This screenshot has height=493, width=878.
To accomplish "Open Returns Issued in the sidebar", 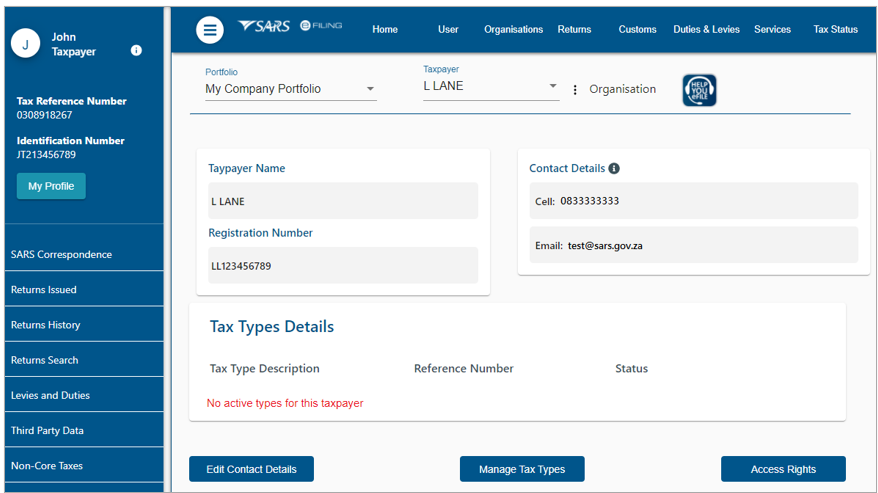I will (x=84, y=290).
